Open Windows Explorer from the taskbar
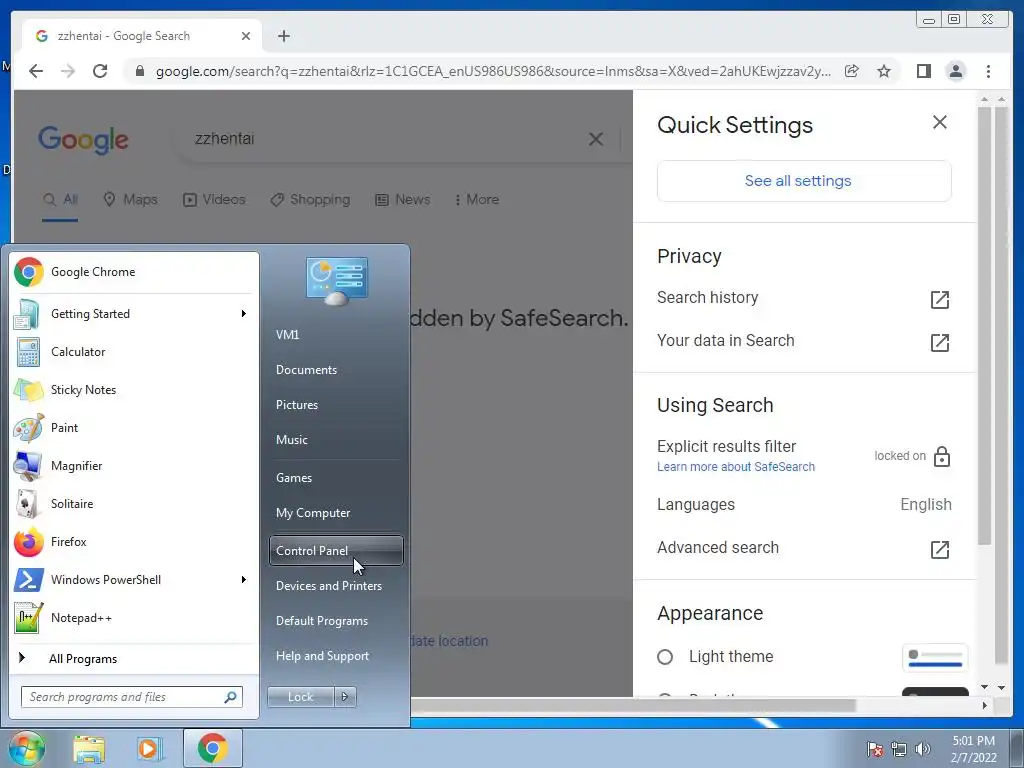The image size is (1024, 768). coord(89,748)
